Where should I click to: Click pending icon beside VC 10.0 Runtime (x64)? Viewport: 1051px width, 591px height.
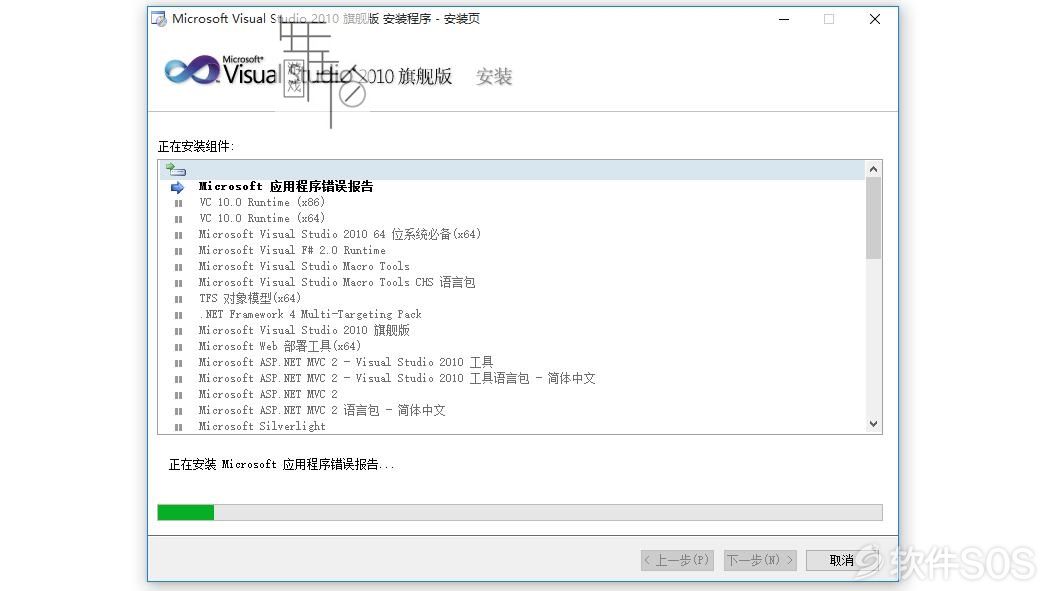[178, 219]
